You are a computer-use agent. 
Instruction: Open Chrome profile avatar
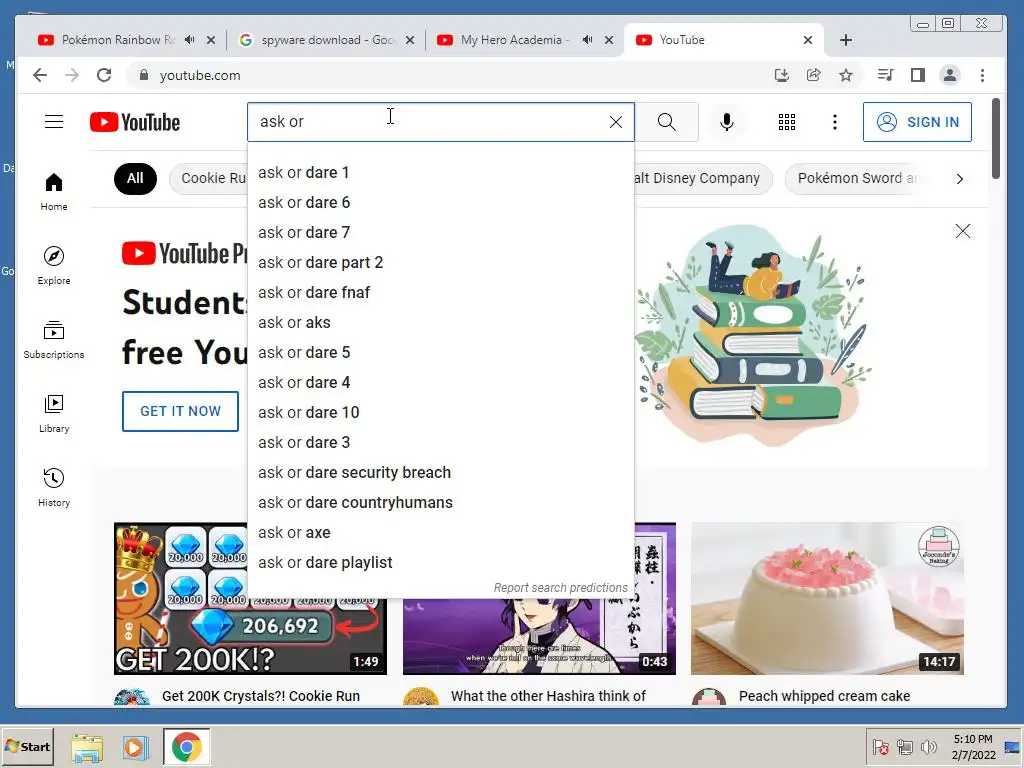pyautogui.click(x=950, y=75)
